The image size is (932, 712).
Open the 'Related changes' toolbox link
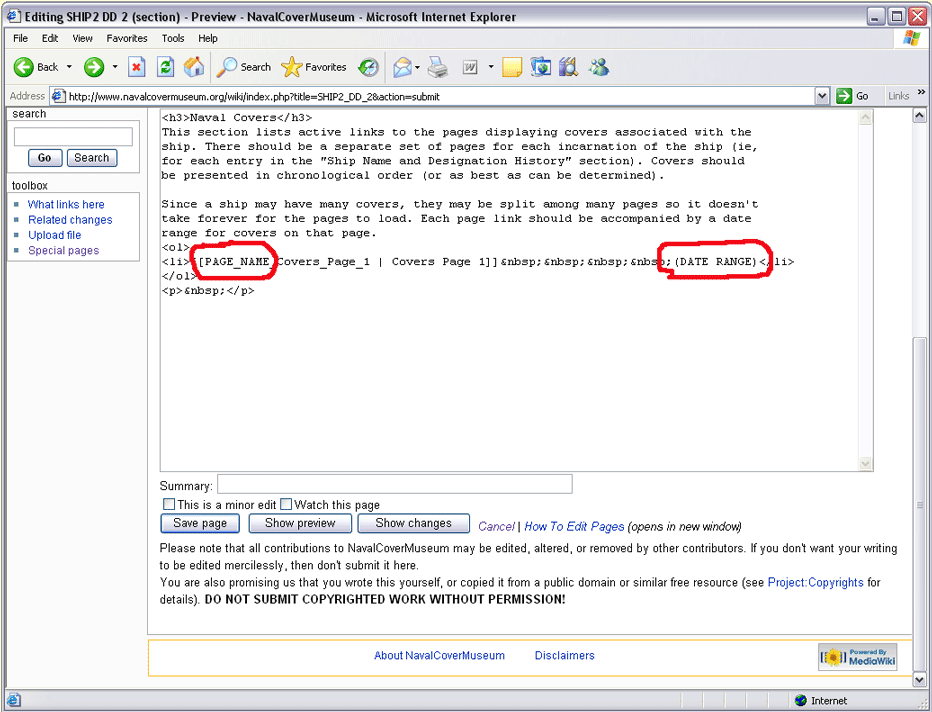pyautogui.click(x=70, y=220)
